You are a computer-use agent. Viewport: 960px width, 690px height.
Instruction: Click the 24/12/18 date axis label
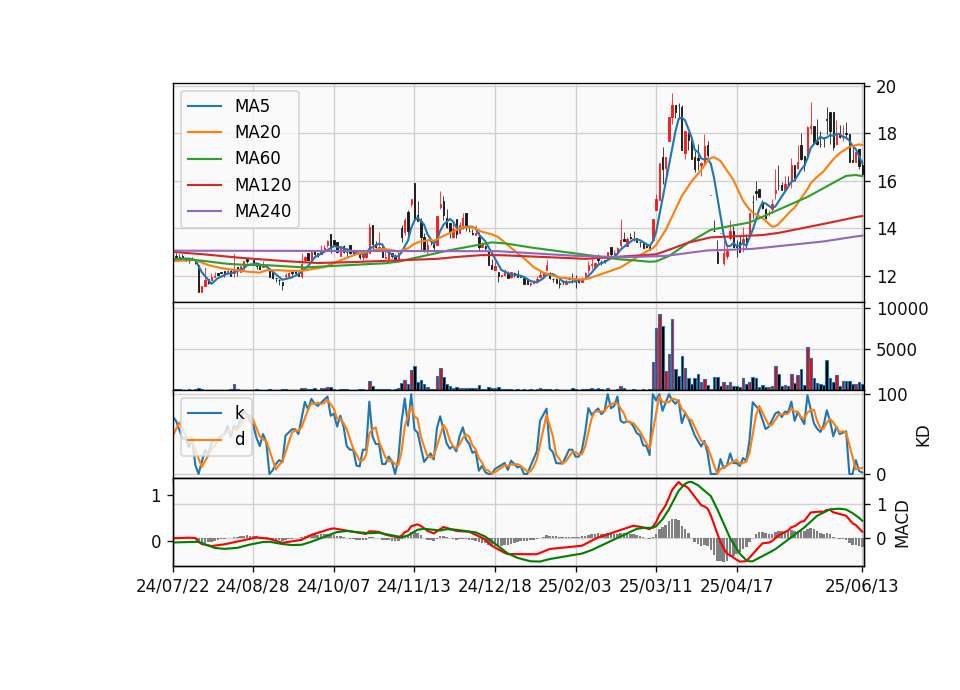coord(495,586)
